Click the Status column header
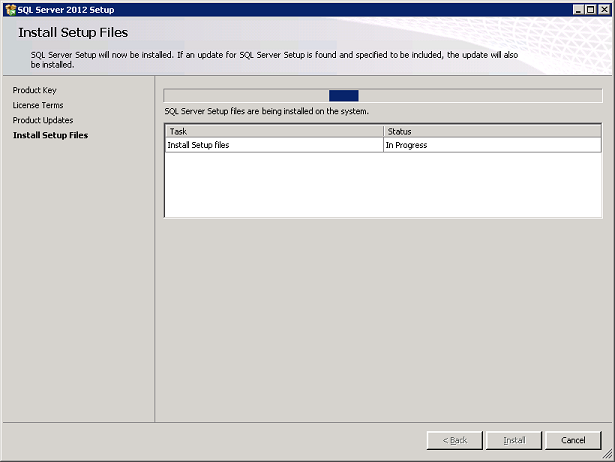Screen dimensions: 615x462 [x=492, y=131]
